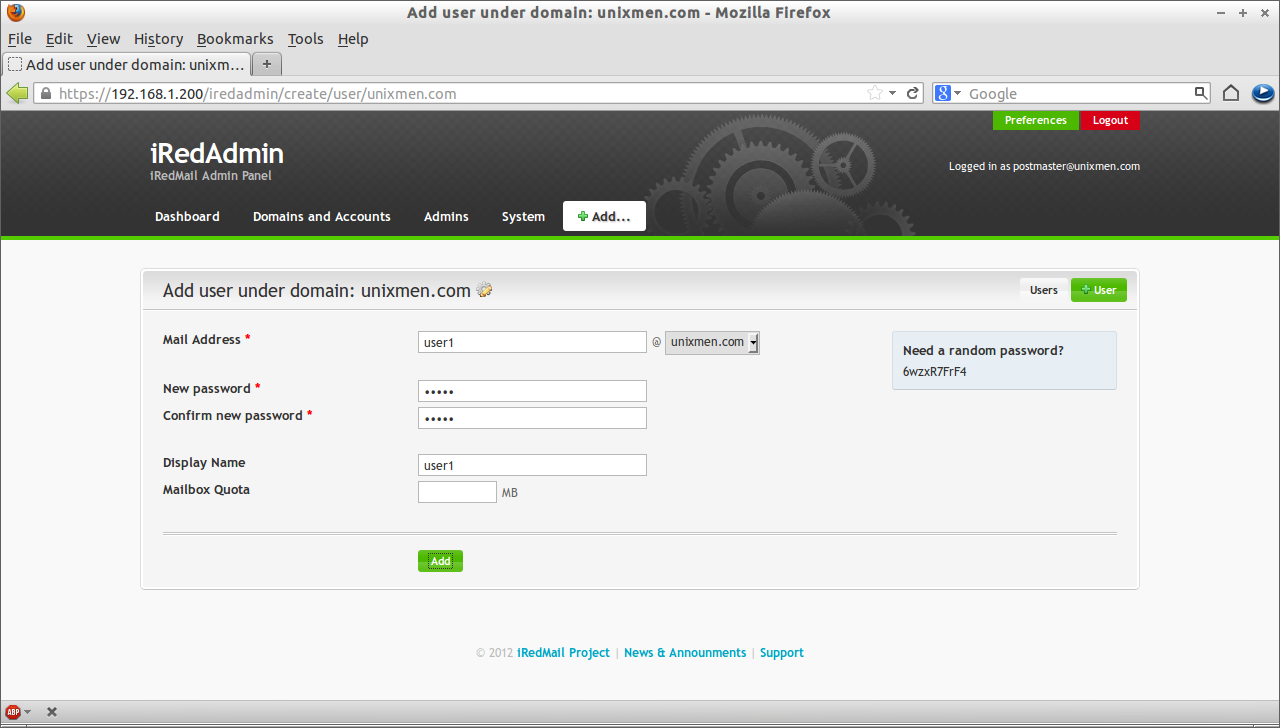Open the System section
Screen dimensions: 1280x728
coord(523,216)
